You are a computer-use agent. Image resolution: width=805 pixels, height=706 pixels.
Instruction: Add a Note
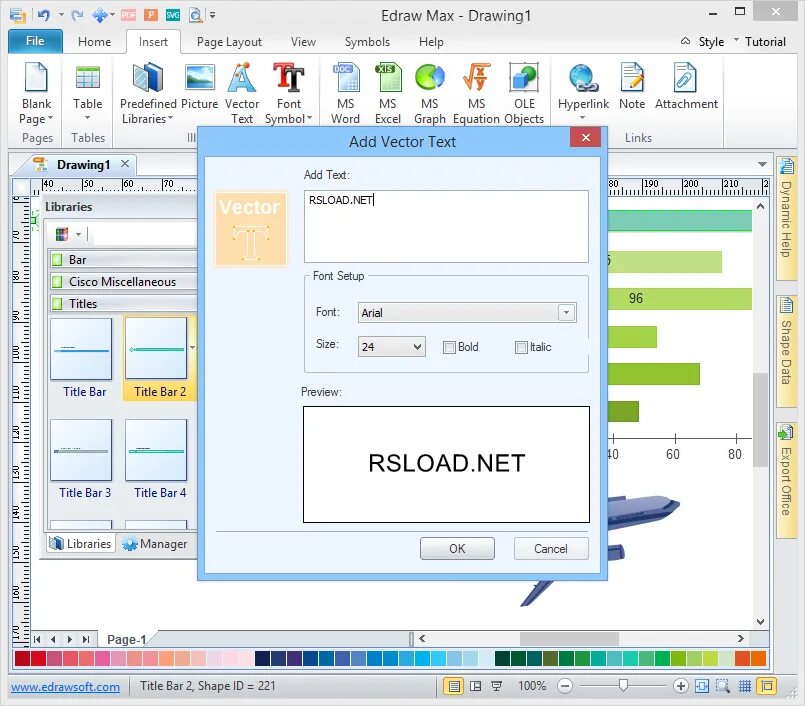tap(632, 86)
